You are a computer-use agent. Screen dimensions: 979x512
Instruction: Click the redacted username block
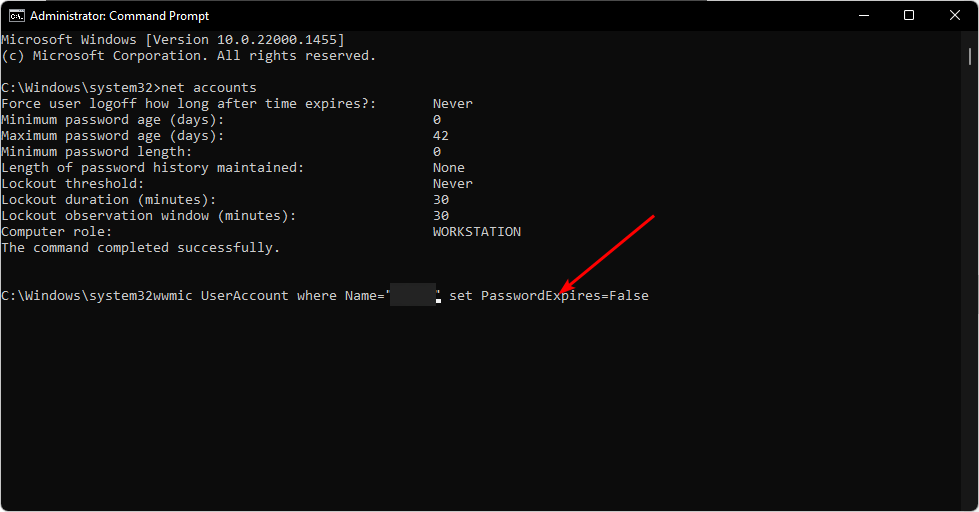coord(413,296)
